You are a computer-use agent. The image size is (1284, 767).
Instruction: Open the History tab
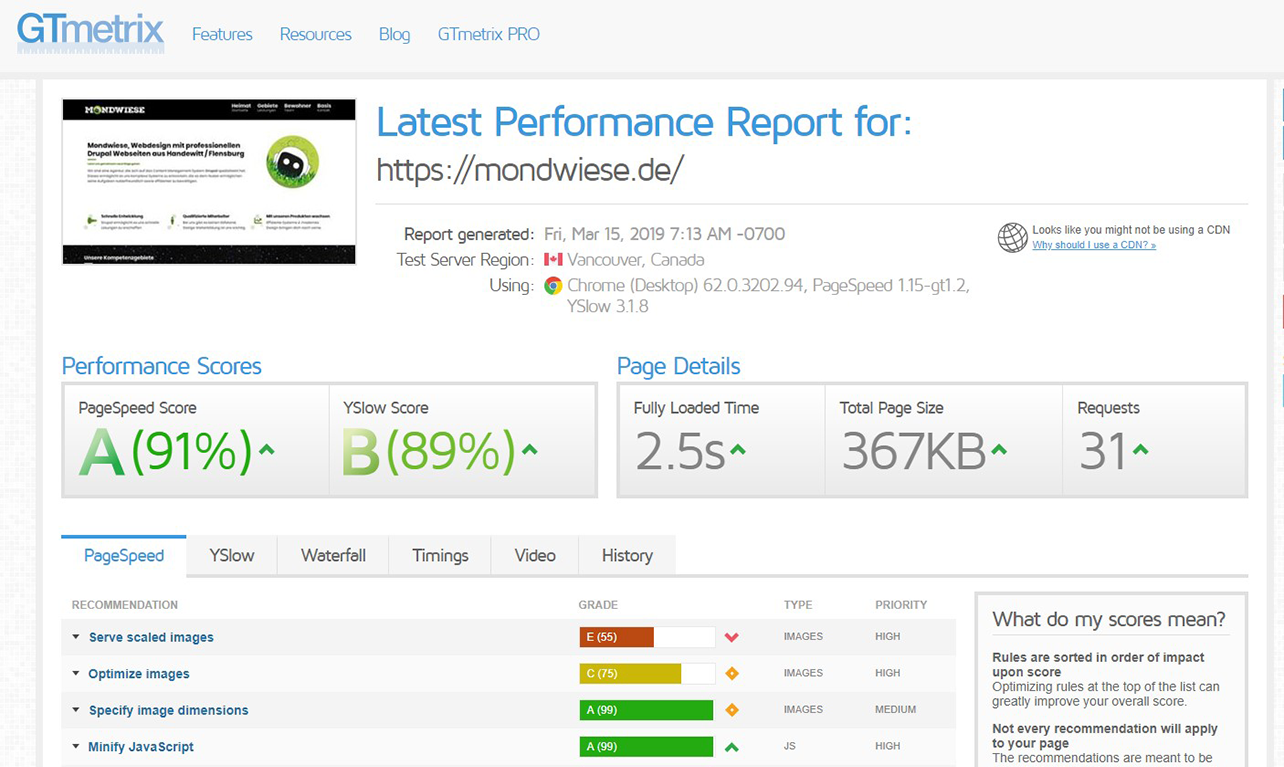coord(627,556)
